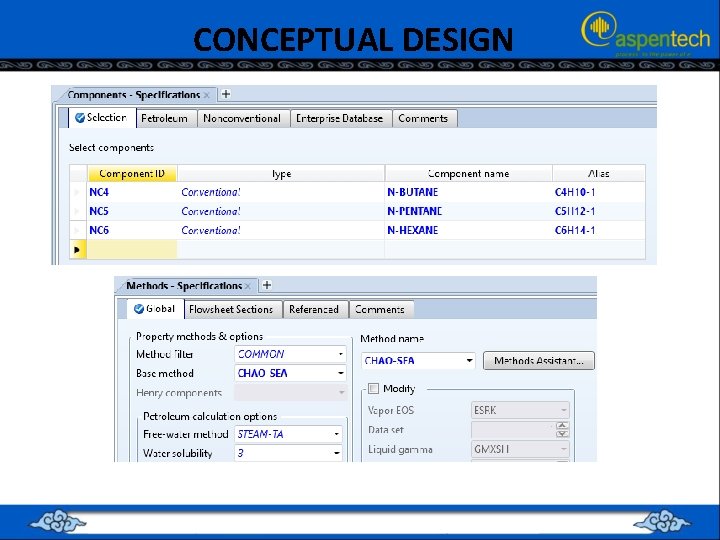The height and width of the screenshot is (540, 720).
Task: Select the Global tab
Action: (x=156, y=309)
